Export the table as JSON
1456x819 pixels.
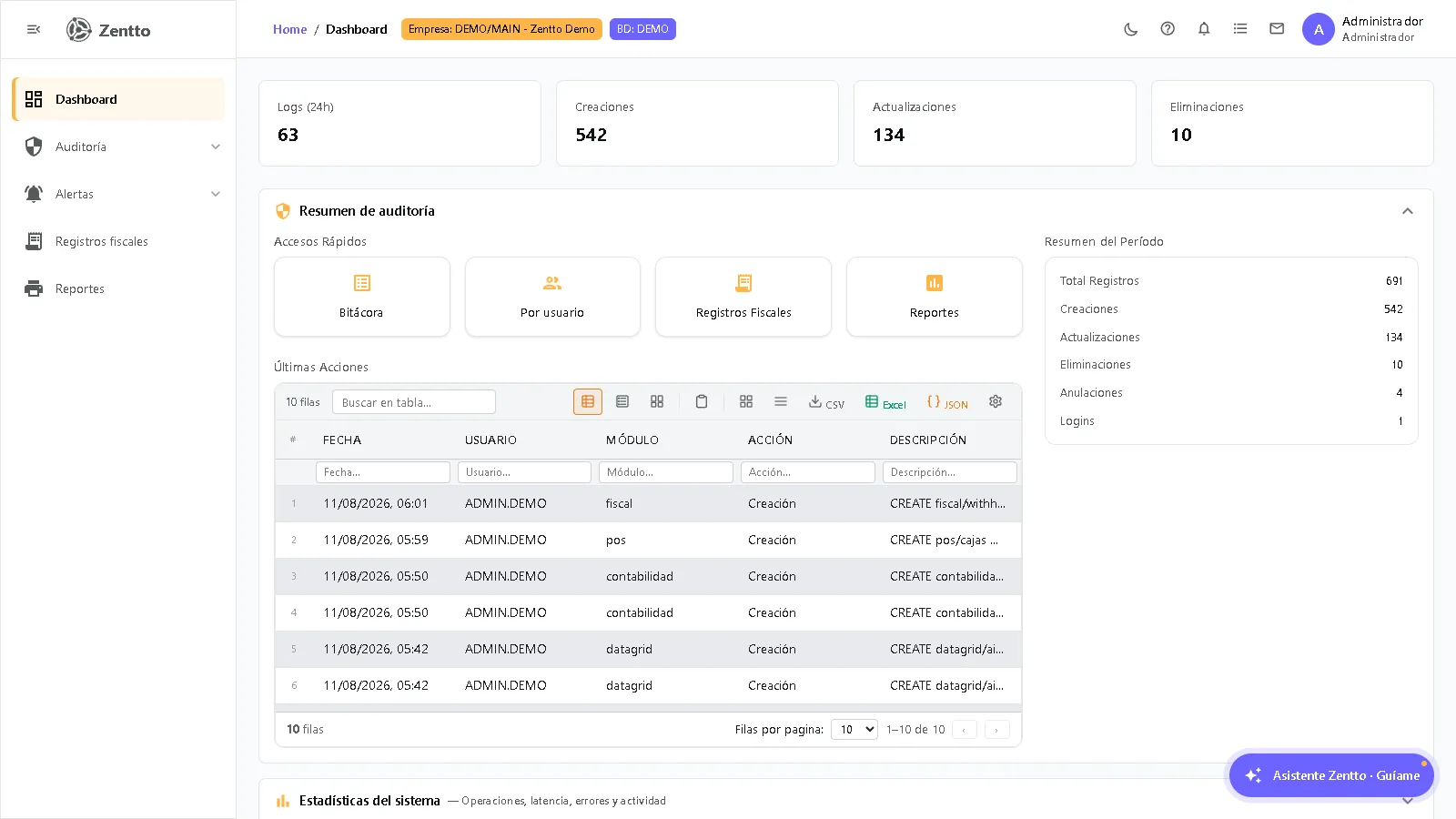[947, 402]
